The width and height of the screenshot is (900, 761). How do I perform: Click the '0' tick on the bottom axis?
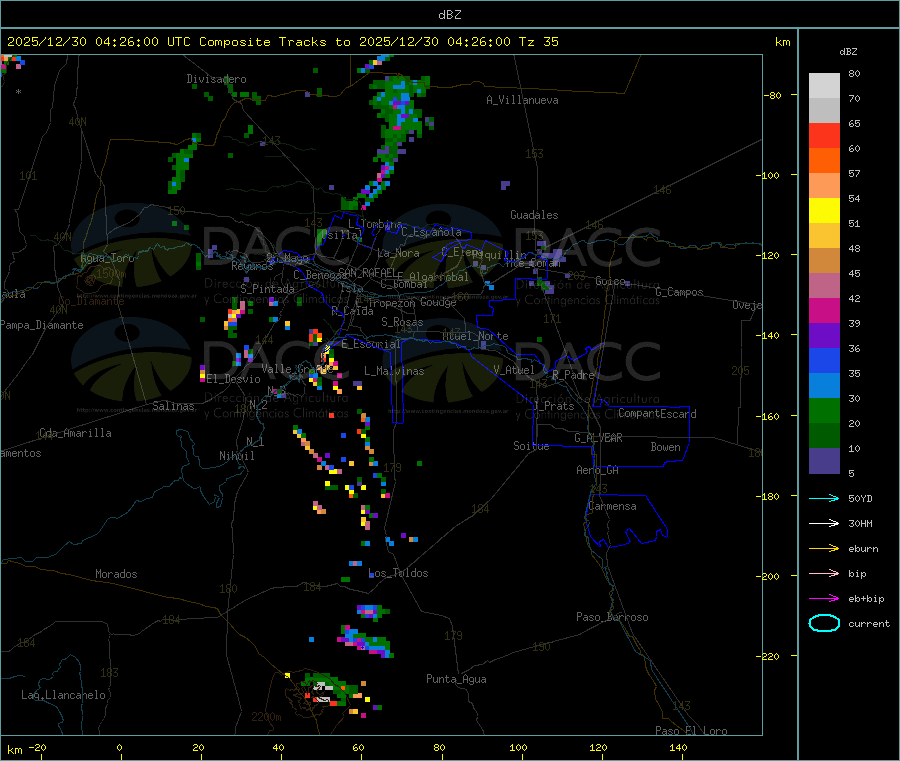[x=119, y=747]
